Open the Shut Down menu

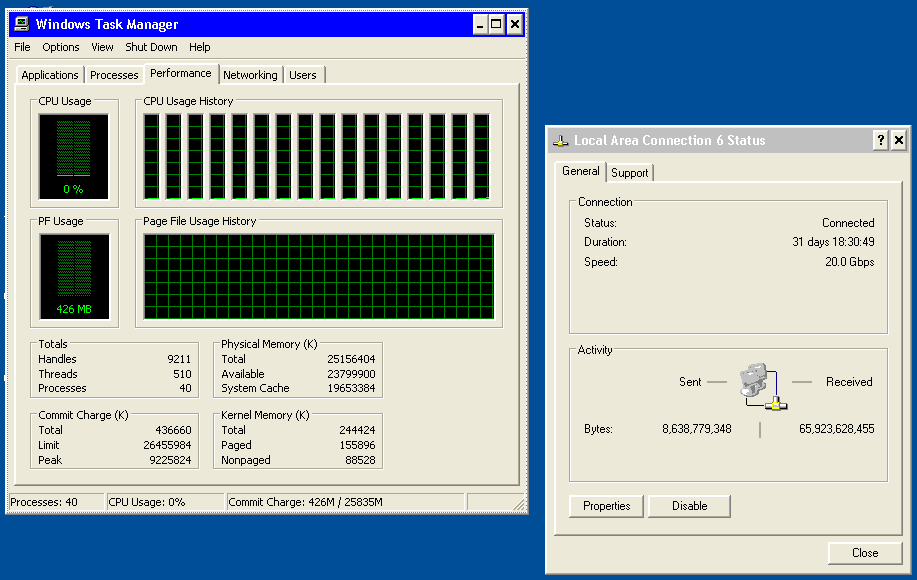[x=151, y=47]
